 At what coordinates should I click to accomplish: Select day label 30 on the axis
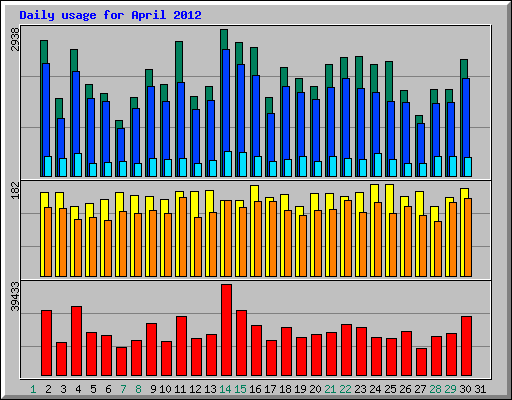(x=465, y=389)
